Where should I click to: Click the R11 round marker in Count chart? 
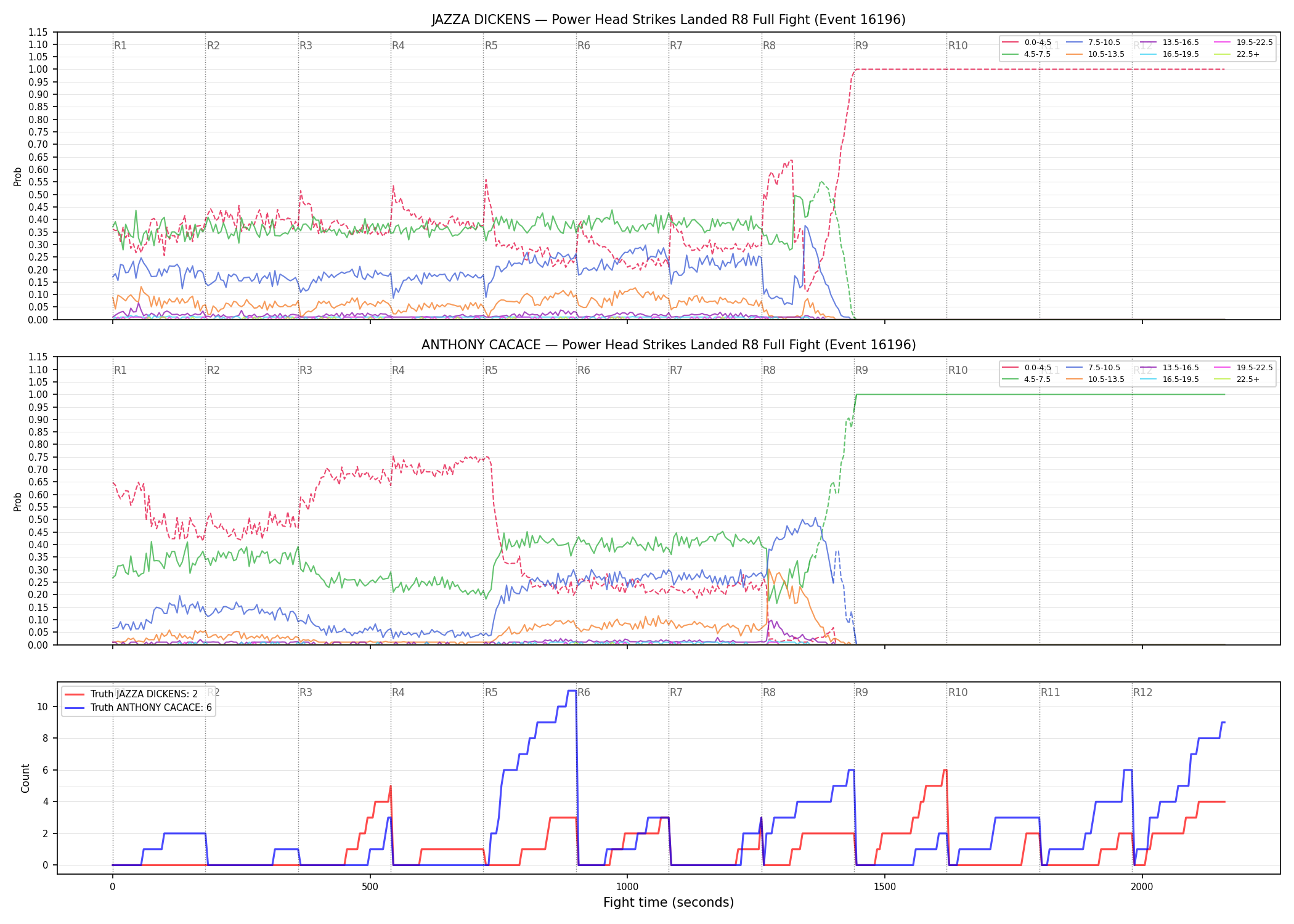[1051, 692]
